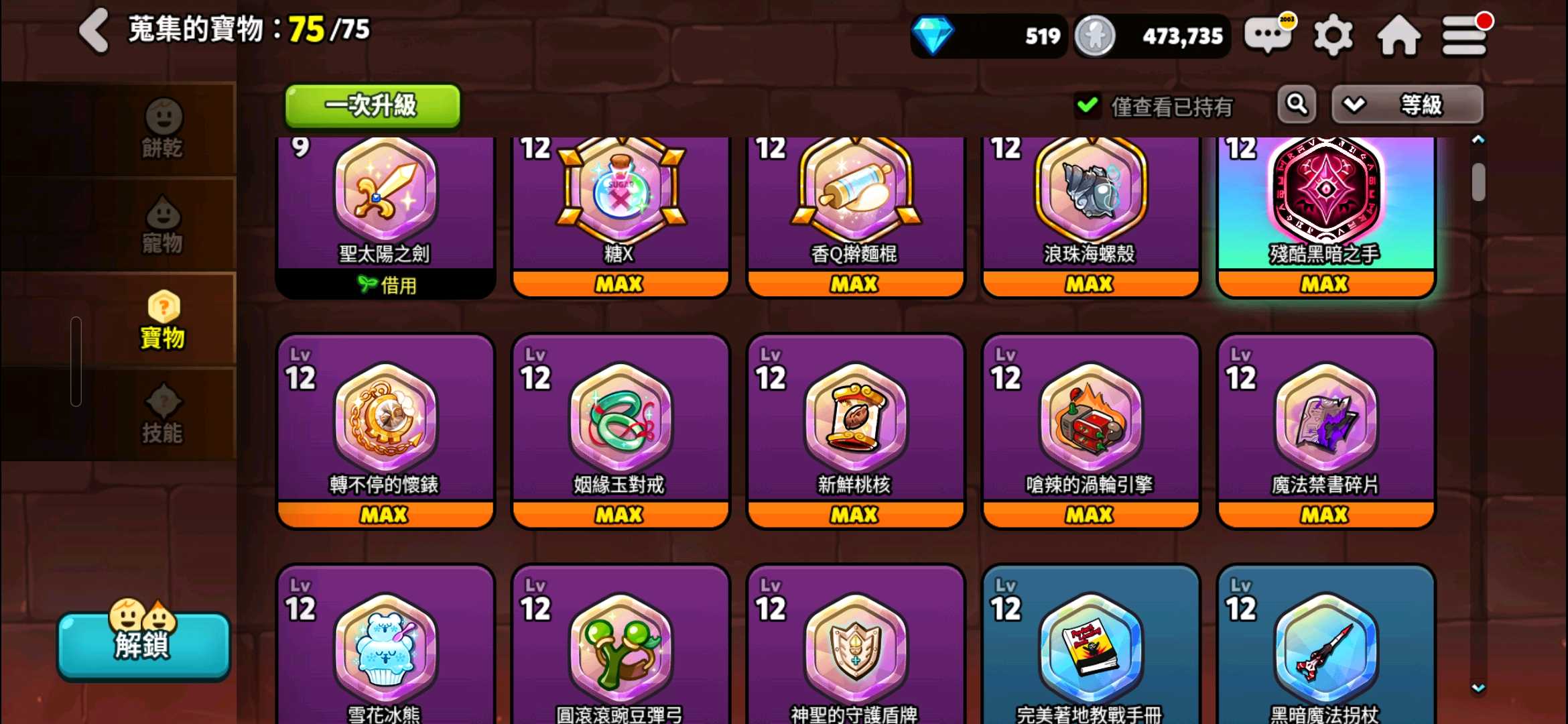Click scroll-up arrow of treasure list
Viewport: 1568px width, 724px height.
point(1478,139)
